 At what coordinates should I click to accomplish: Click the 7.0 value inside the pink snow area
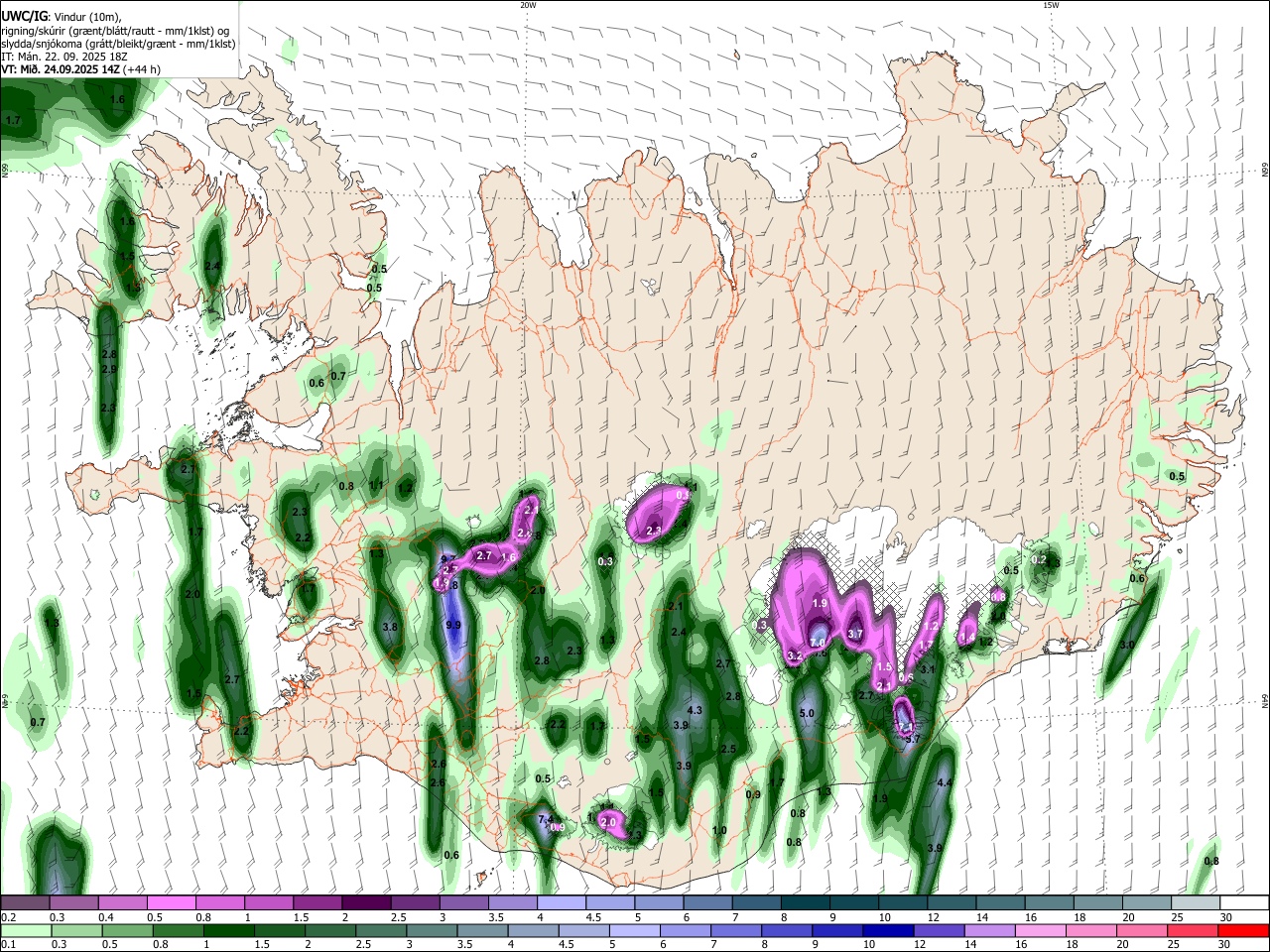coord(819,643)
